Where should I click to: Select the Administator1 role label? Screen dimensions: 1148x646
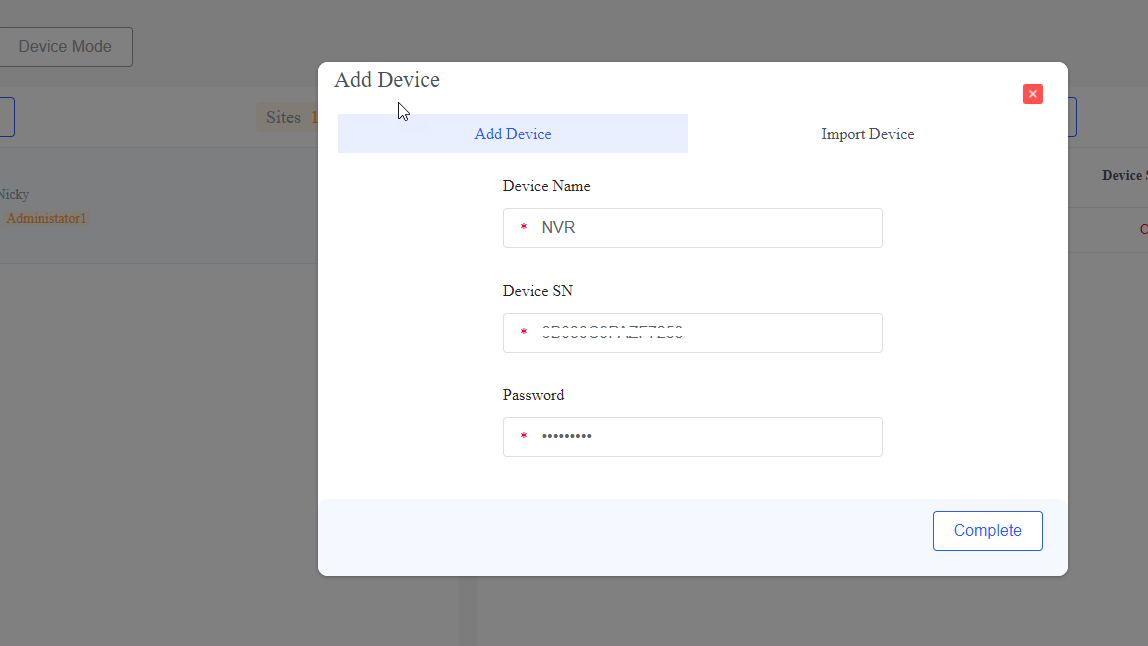[x=47, y=218]
